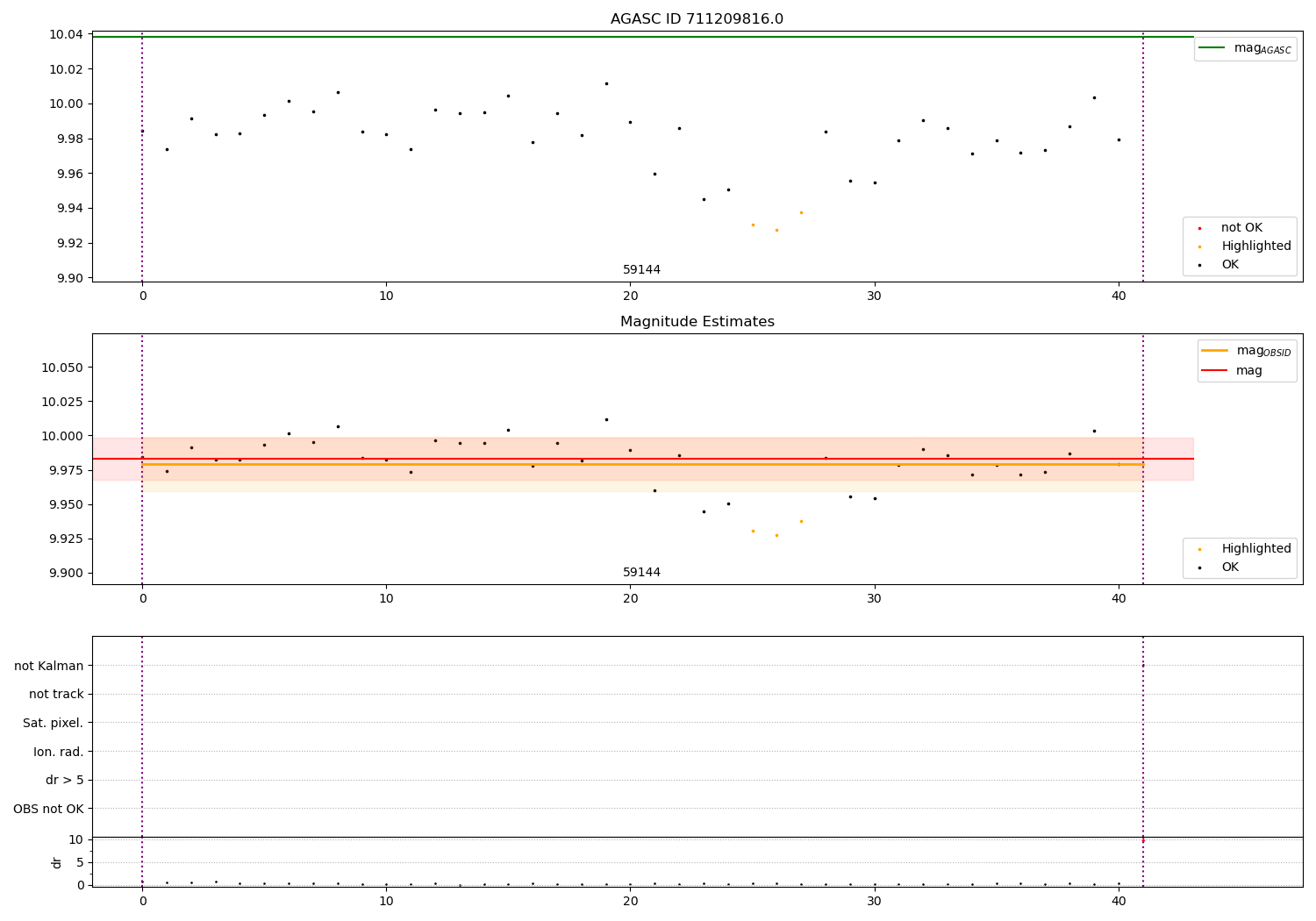Click the 9.90 y-axis tick label
Screen dimensions: 1316x921
70,278
